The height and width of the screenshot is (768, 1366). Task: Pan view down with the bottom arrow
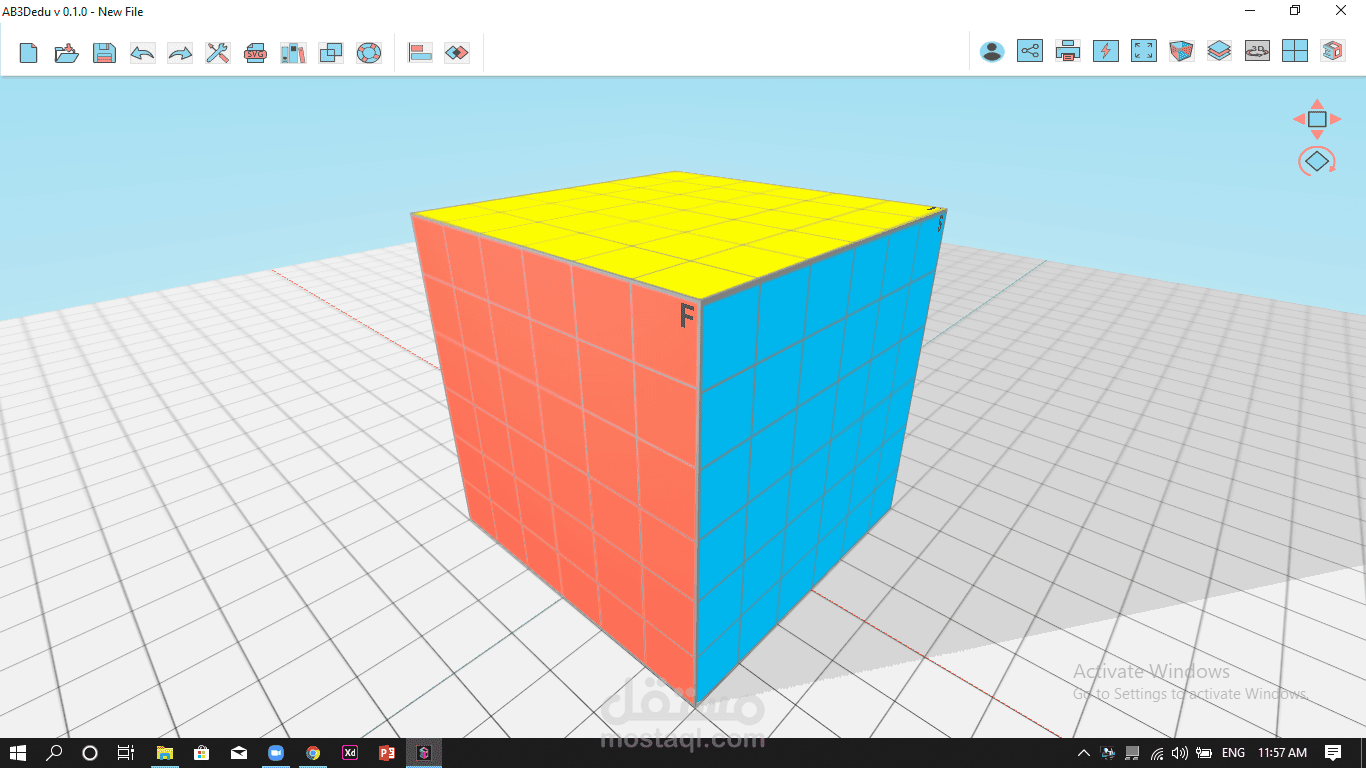tap(1317, 134)
